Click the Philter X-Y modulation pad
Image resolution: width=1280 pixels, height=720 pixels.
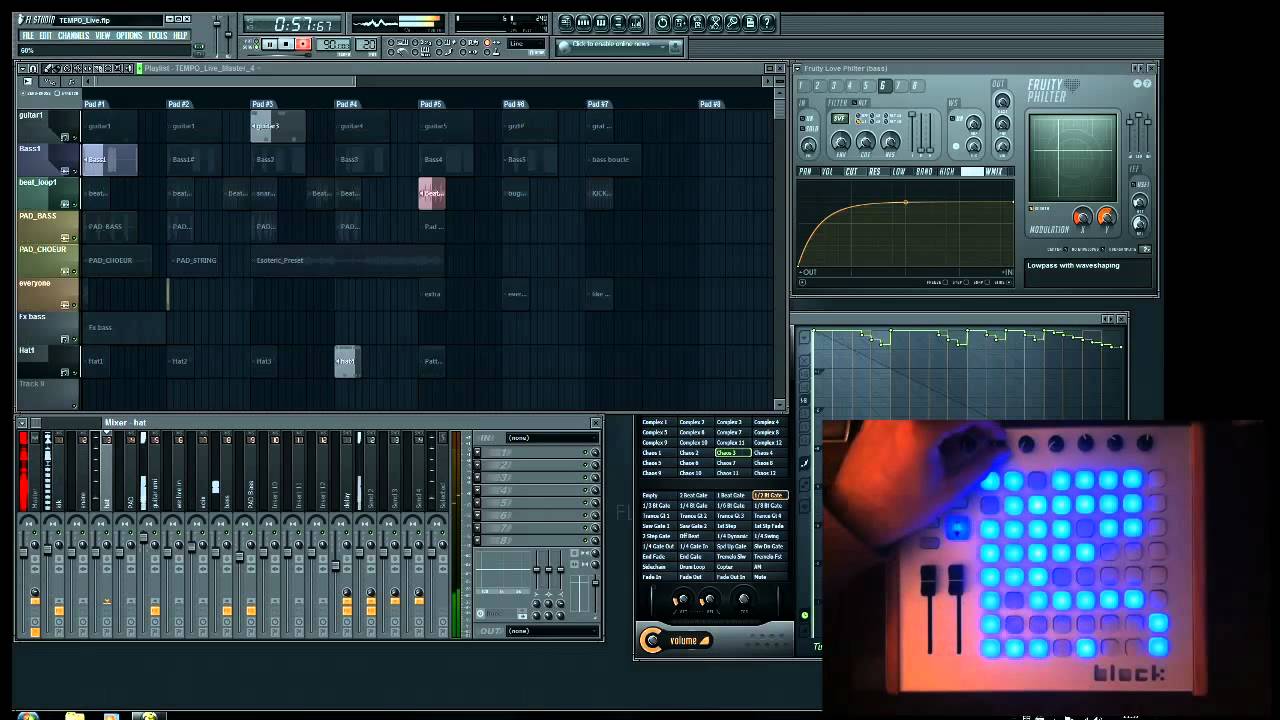pyautogui.click(x=1073, y=157)
